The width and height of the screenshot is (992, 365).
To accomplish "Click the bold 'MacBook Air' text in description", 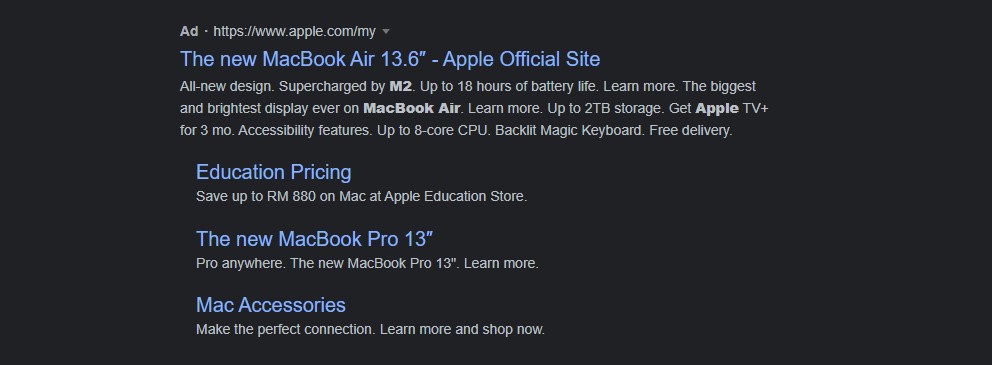I will tap(411, 108).
